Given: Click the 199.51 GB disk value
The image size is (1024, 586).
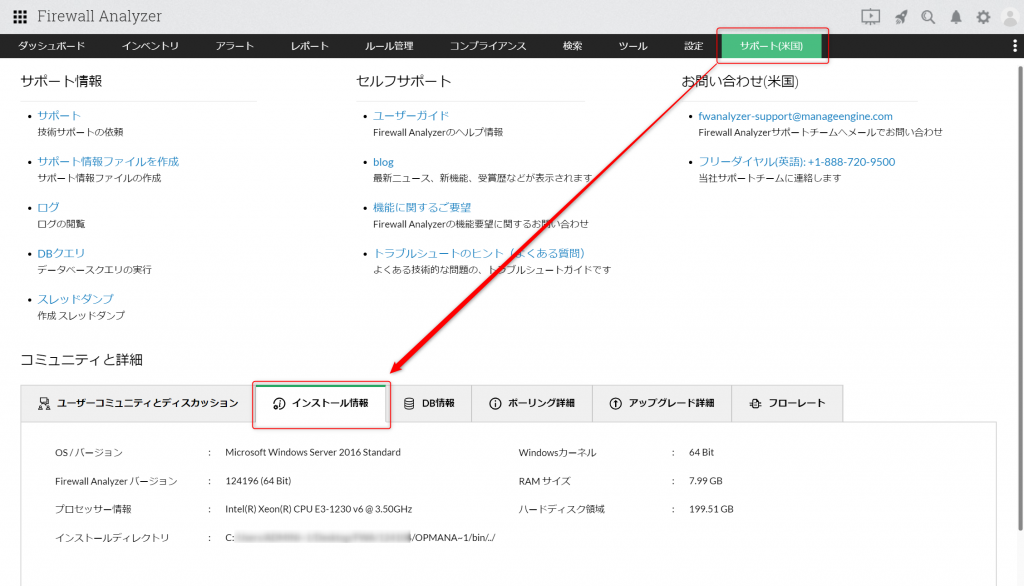Looking at the screenshot, I should [x=711, y=509].
